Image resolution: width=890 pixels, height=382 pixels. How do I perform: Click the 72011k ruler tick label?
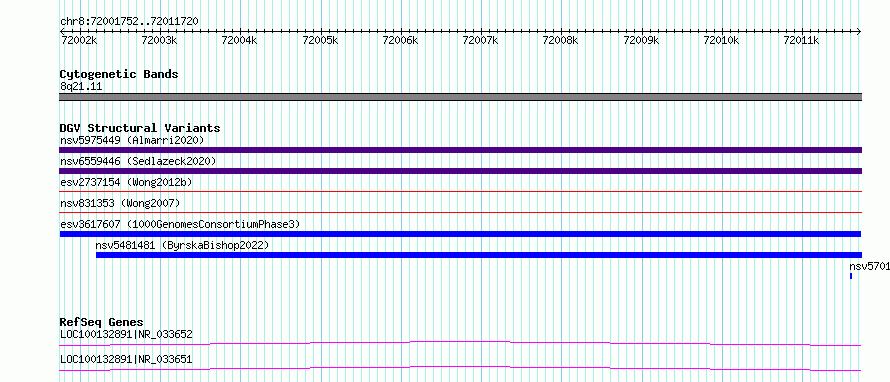[x=801, y=40]
